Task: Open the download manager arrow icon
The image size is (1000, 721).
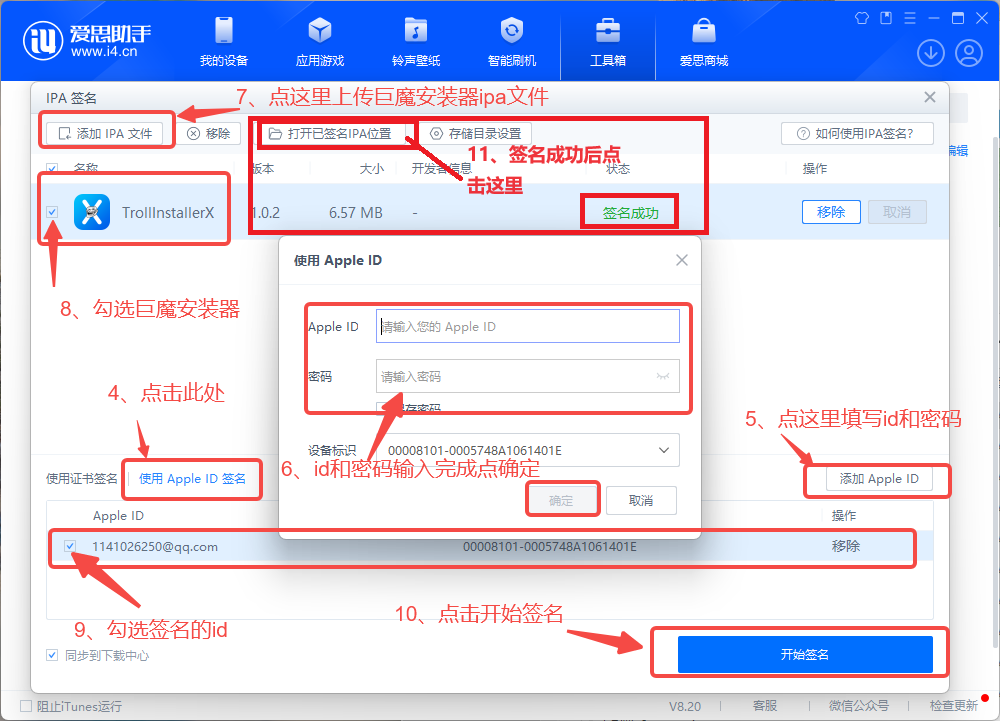Action: click(x=930, y=52)
